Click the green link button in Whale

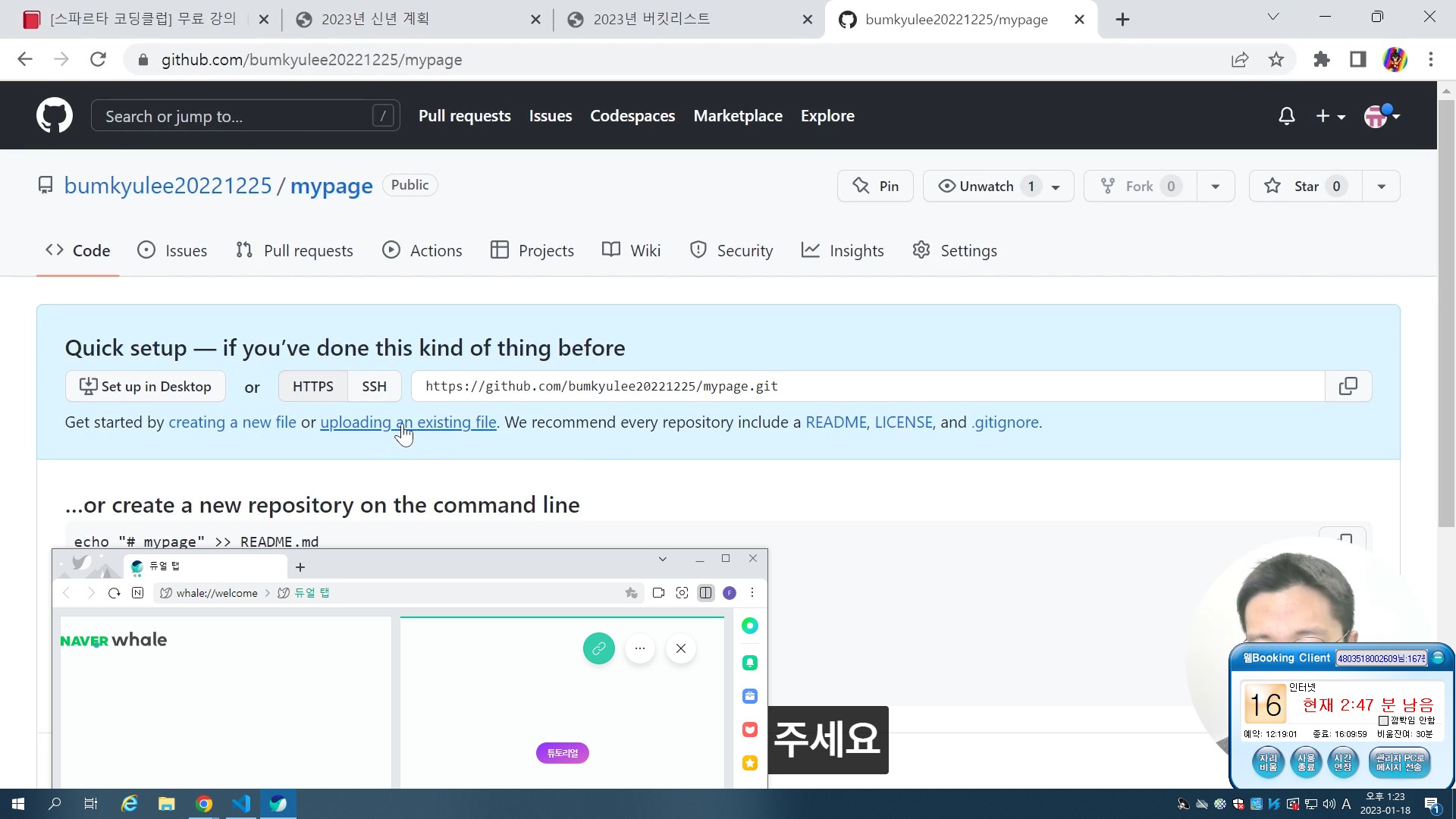[x=599, y=648]
